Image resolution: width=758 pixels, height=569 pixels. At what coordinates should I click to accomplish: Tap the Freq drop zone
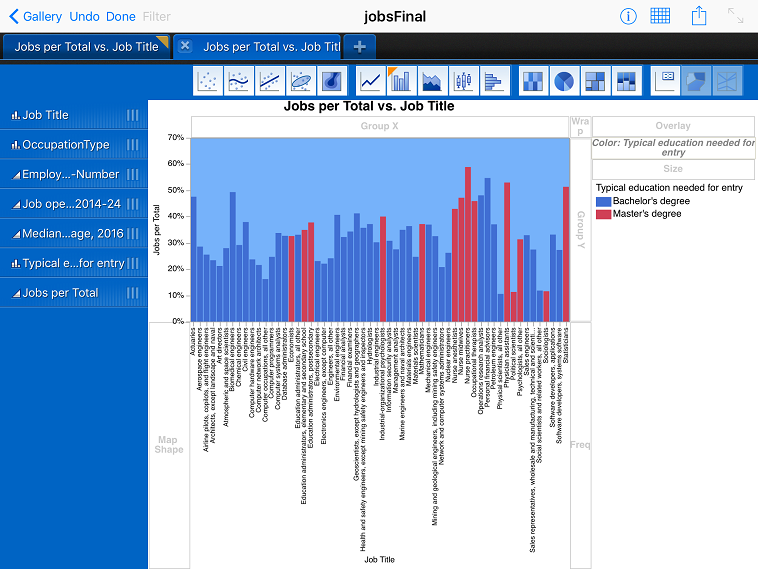click(581, 445)
